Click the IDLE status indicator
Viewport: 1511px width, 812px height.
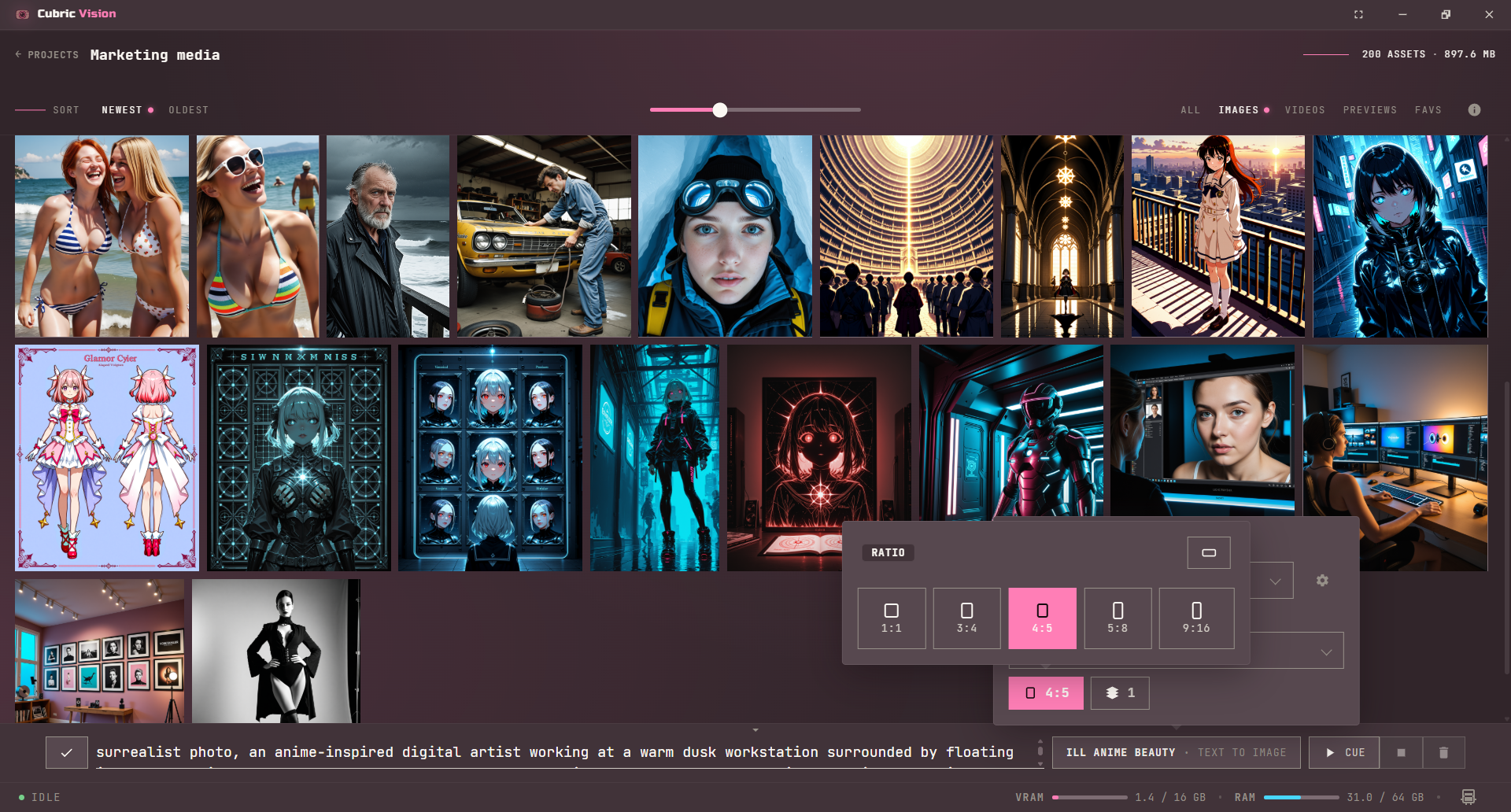coord(39,797)
